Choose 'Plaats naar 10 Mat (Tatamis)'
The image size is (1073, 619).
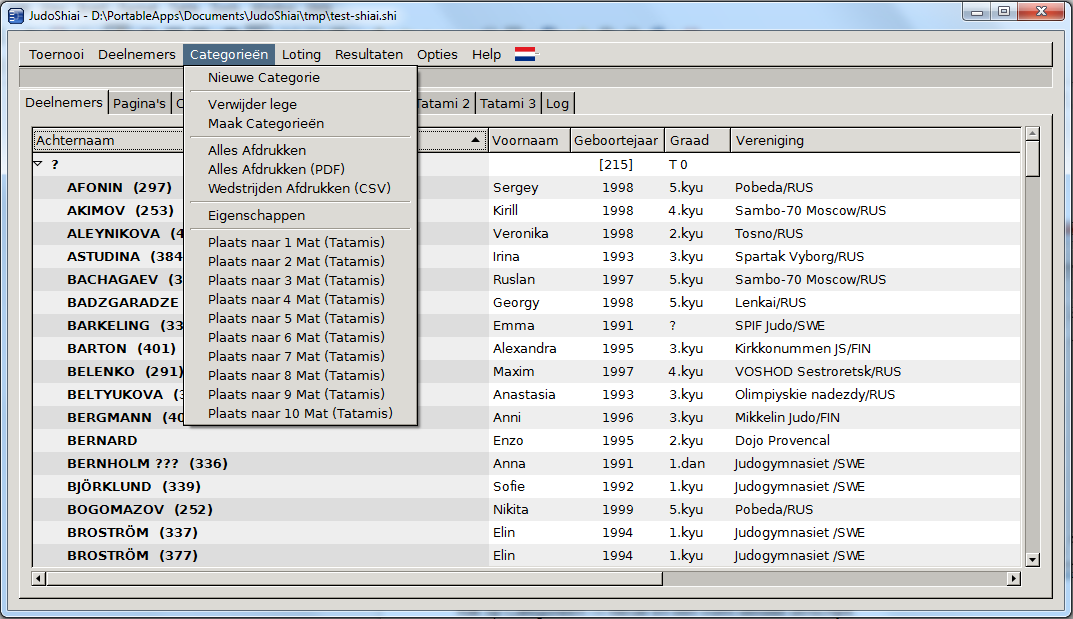pos(300,413)
